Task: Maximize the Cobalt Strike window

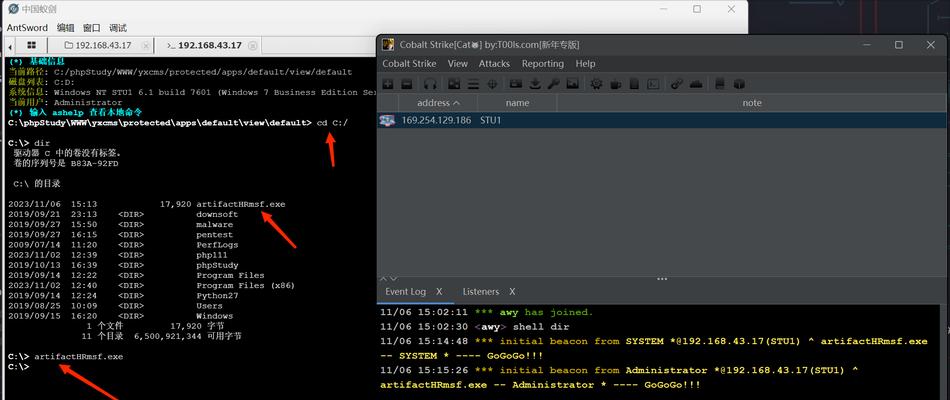Action: coord(899,44)
